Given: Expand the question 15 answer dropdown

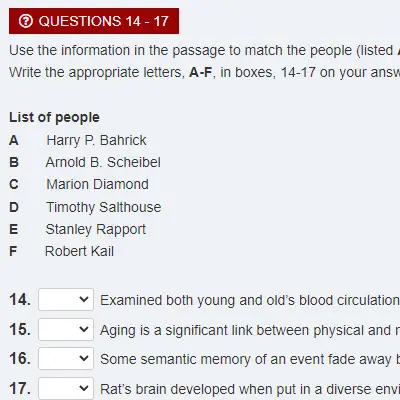Looking at the screenshot, I should pyautogui.click(x=66, y=329).
